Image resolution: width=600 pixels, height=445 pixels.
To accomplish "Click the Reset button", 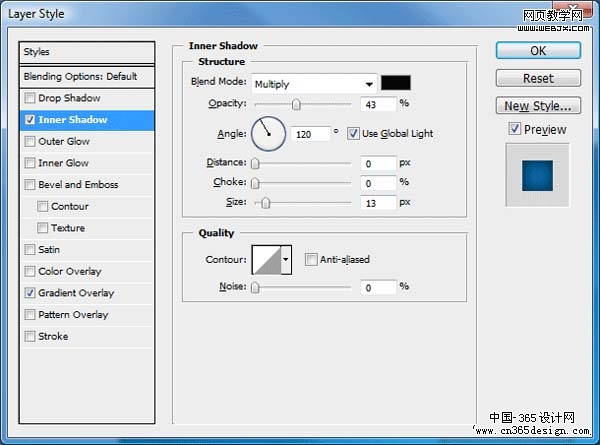I will coord(538,78).
